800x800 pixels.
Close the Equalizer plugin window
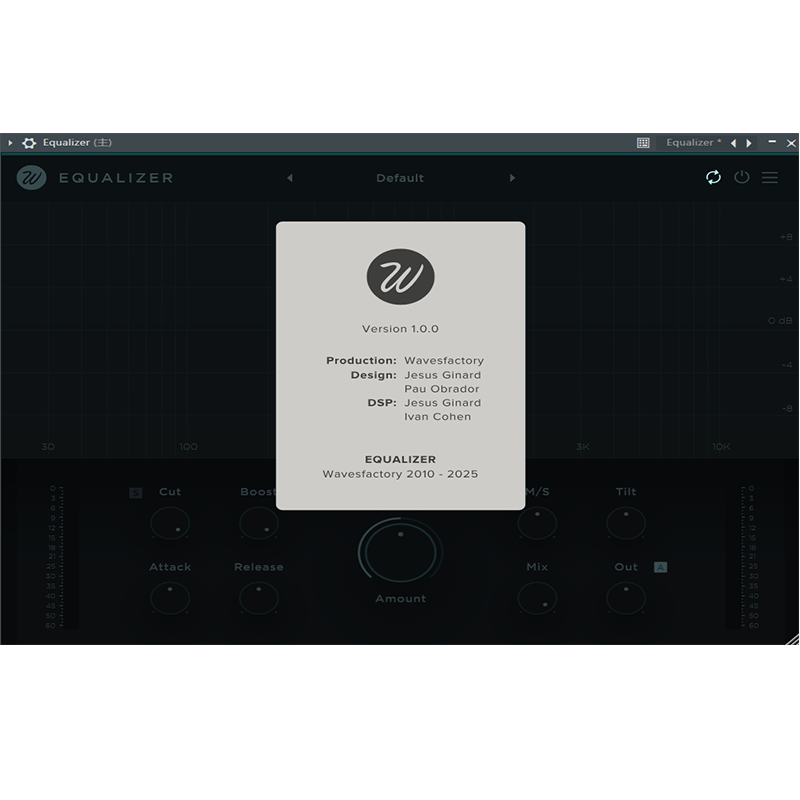(791, 143)
